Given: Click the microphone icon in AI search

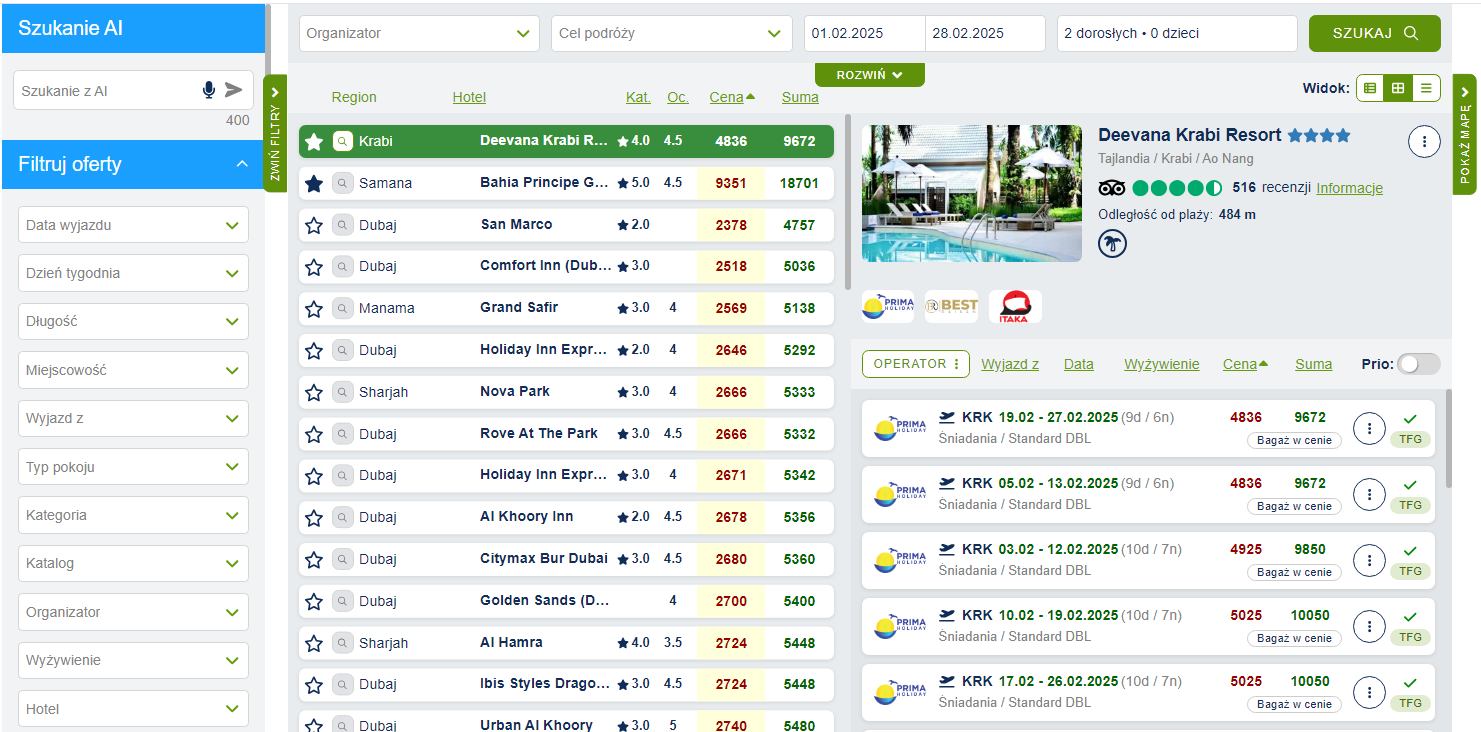Looking at the screenshot, I should click(208, 90).
